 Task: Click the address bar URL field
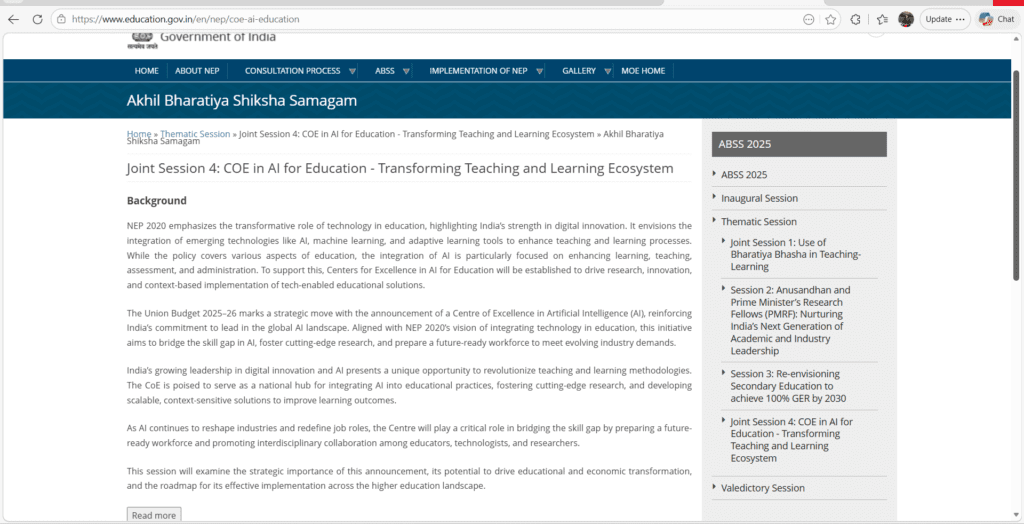pyautogui.click(x=431, y=19)
